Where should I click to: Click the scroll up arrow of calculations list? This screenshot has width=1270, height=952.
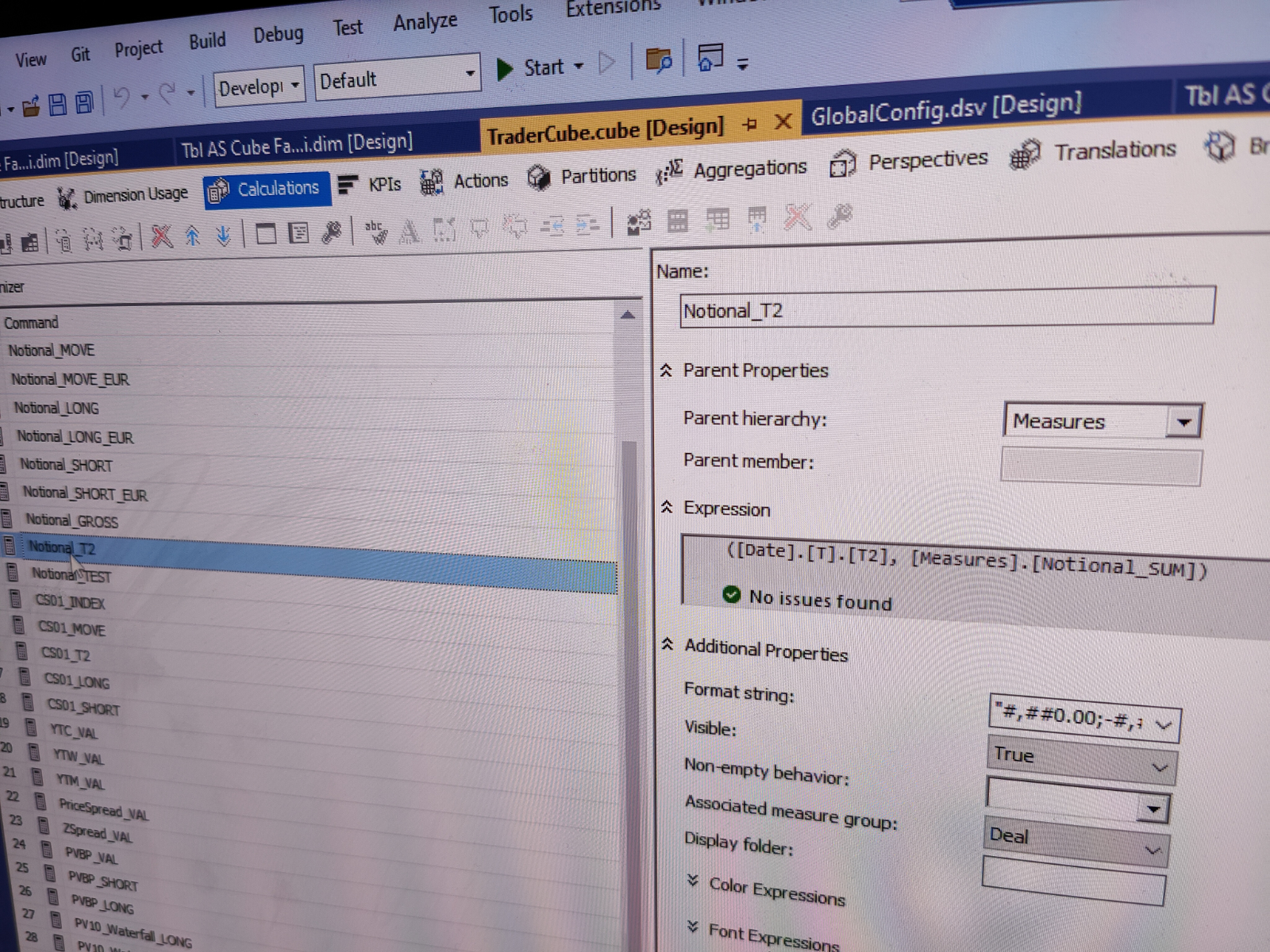pyautogui.click(x=627, y=315)
